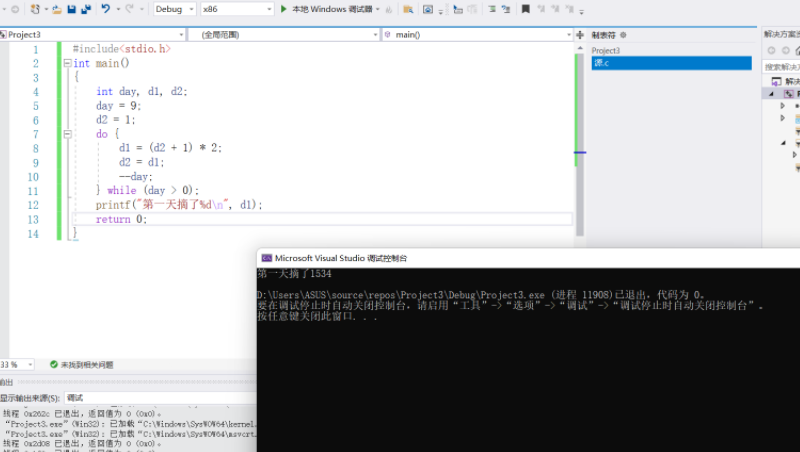
Task: Click the navigate forward arrow in toolbar
Action: (x=15, y=9)
